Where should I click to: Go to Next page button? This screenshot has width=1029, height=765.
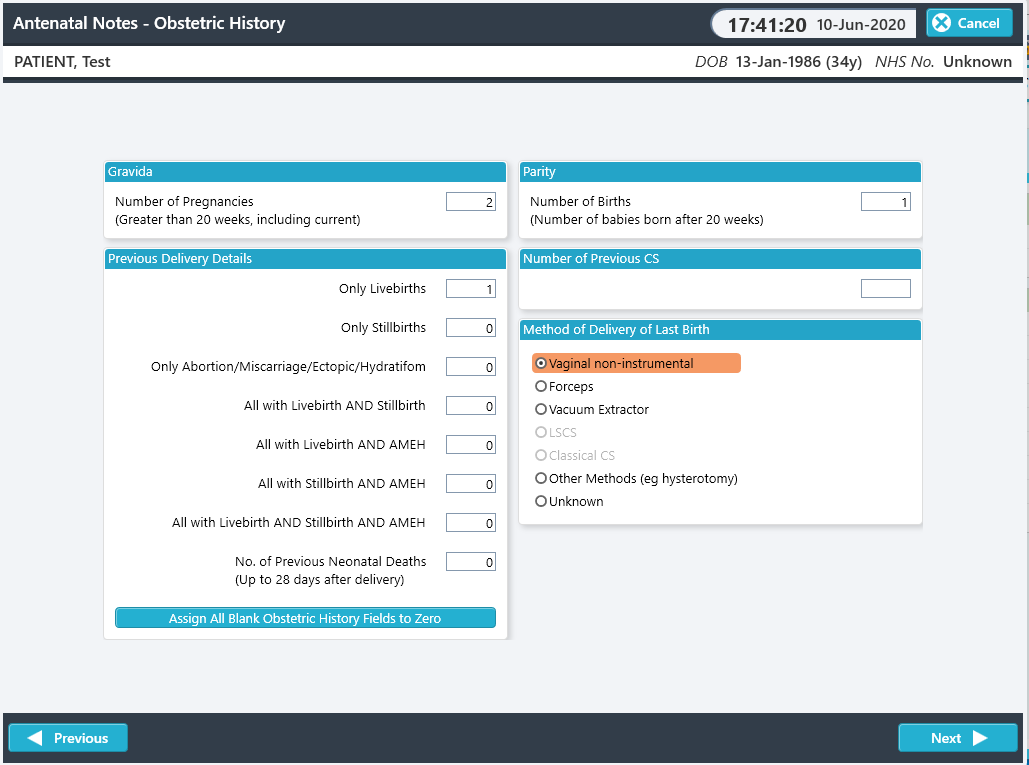(957, 738)
